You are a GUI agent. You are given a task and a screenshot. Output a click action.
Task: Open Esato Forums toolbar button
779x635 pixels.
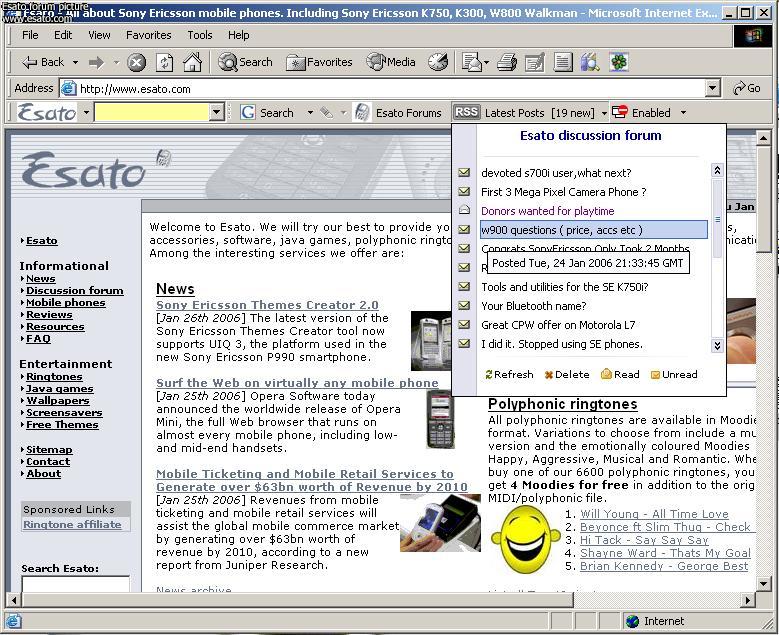(x=398, y=113)
